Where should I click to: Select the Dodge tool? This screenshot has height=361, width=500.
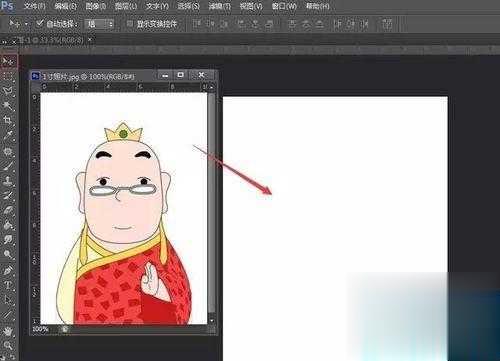coord(8,255)
